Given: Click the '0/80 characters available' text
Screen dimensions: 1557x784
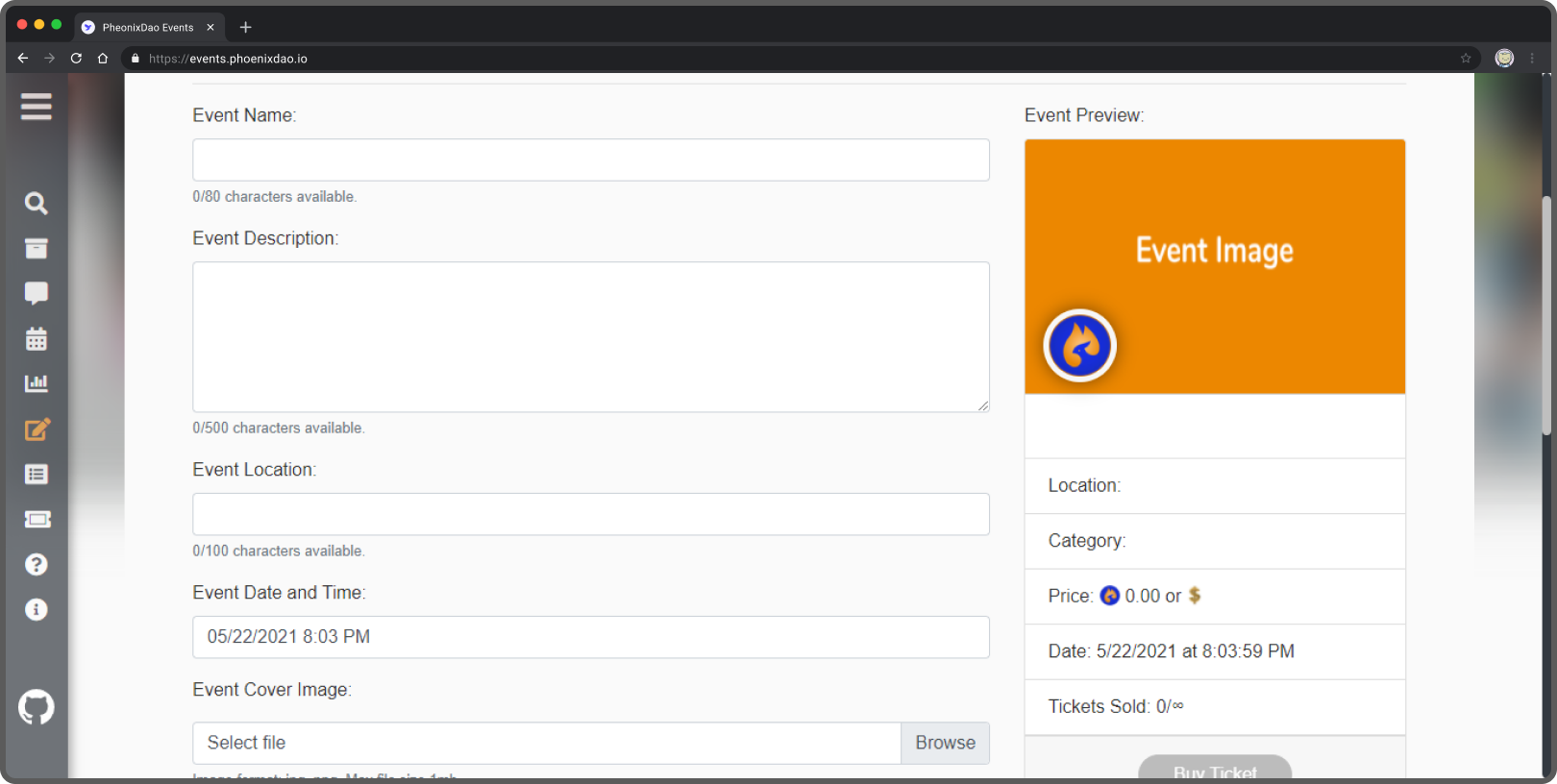Looking at the screenshot, I should (x=275, y=196).
